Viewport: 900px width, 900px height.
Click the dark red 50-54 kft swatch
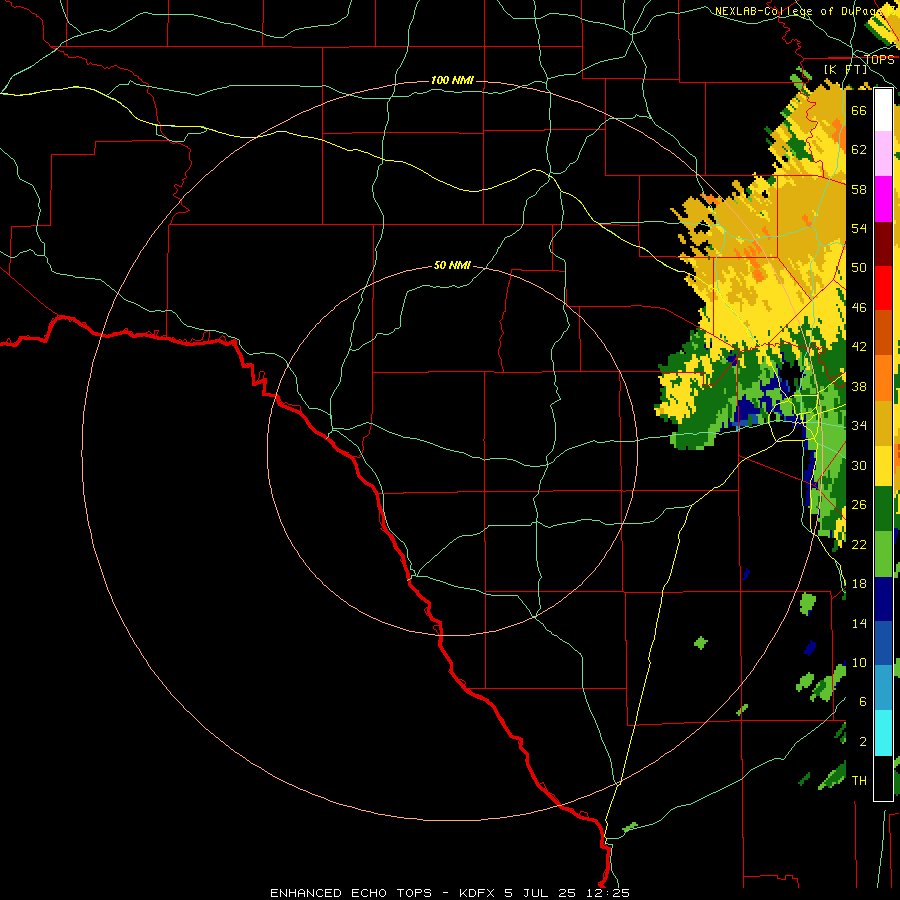[883, 244]
